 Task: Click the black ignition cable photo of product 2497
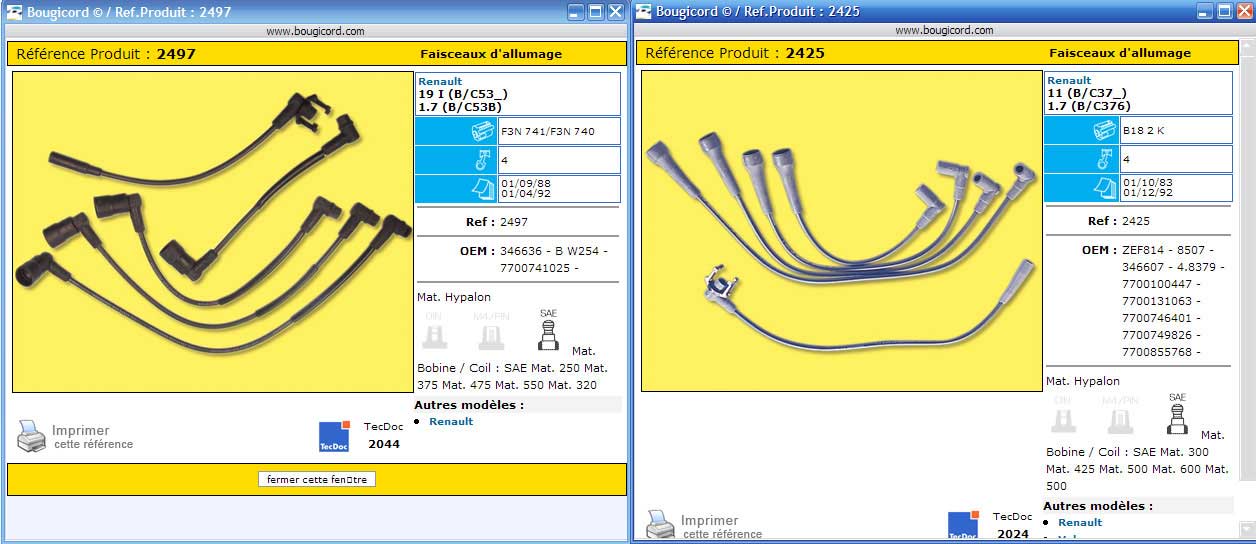(212, 231)
